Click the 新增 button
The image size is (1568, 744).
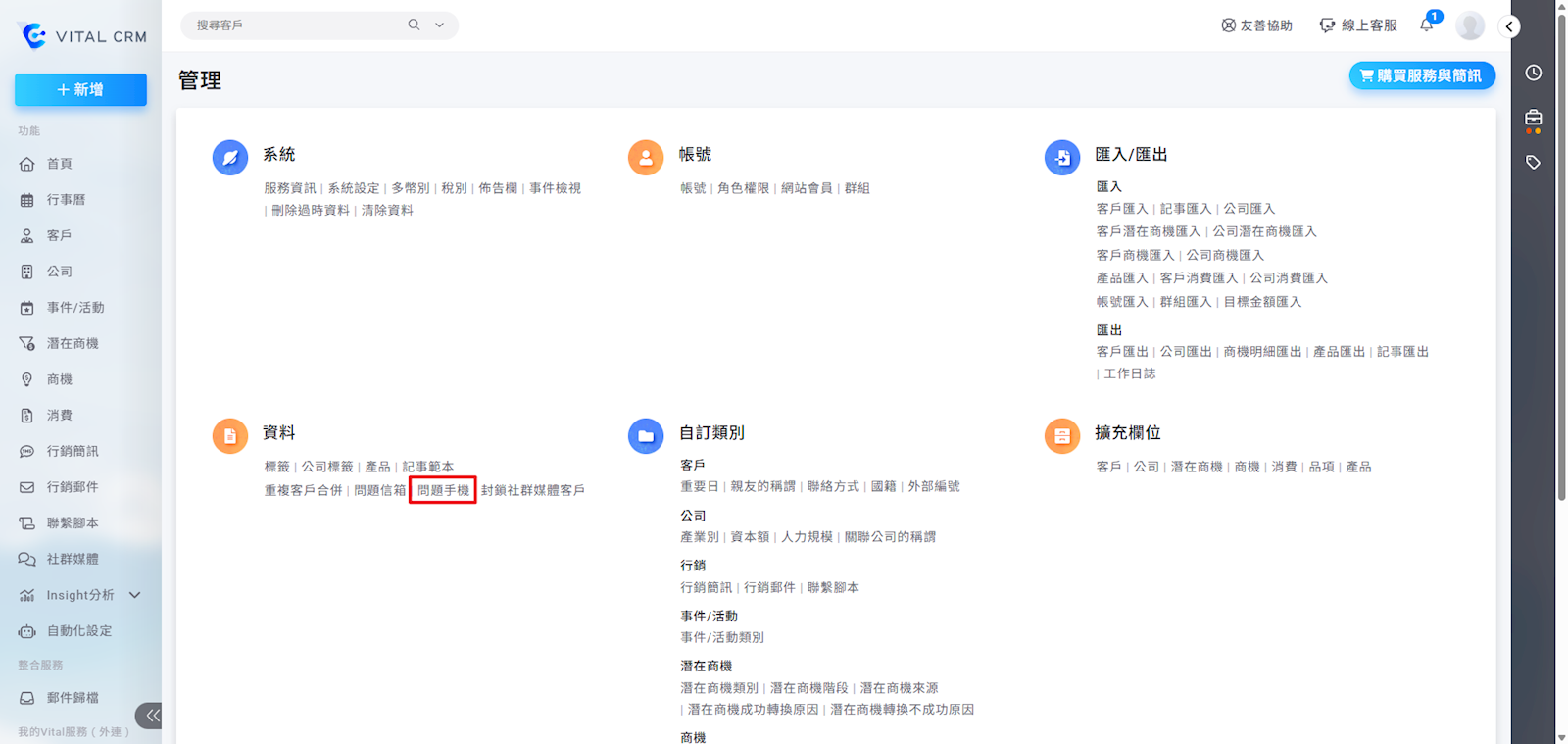(80, 89)
